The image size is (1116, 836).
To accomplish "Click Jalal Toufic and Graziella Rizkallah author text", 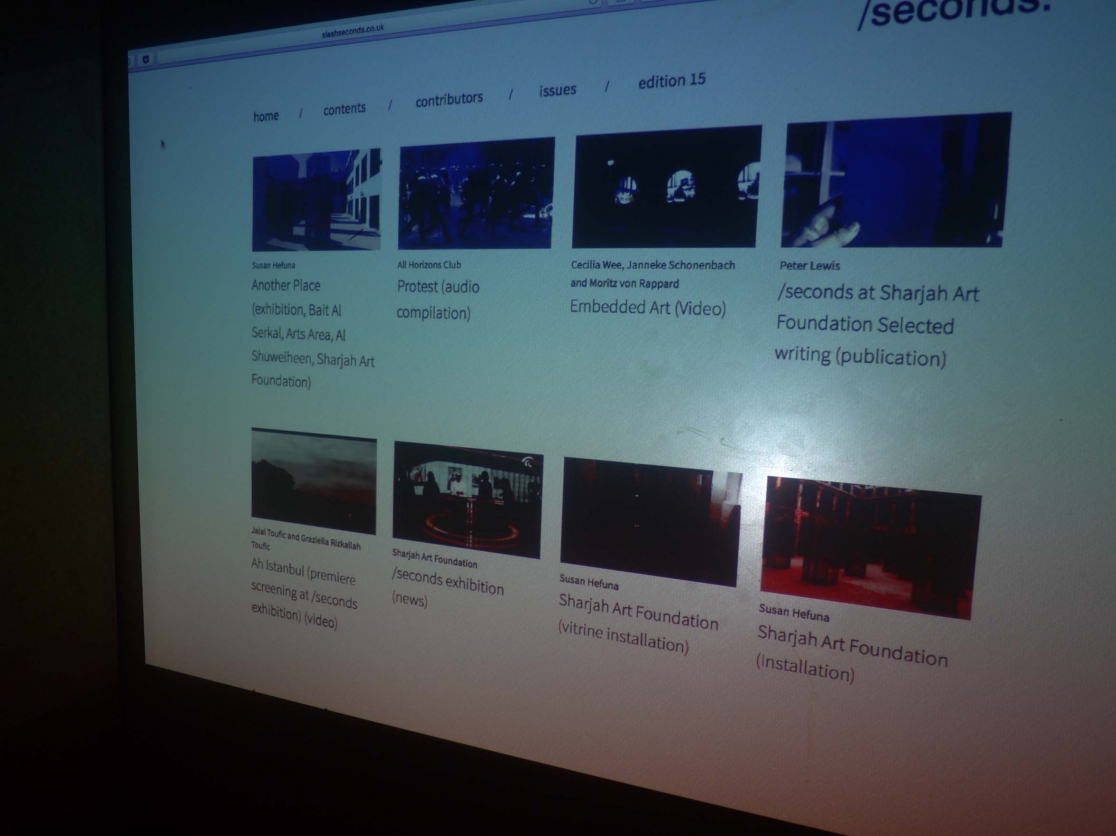I will coord(306,538).
